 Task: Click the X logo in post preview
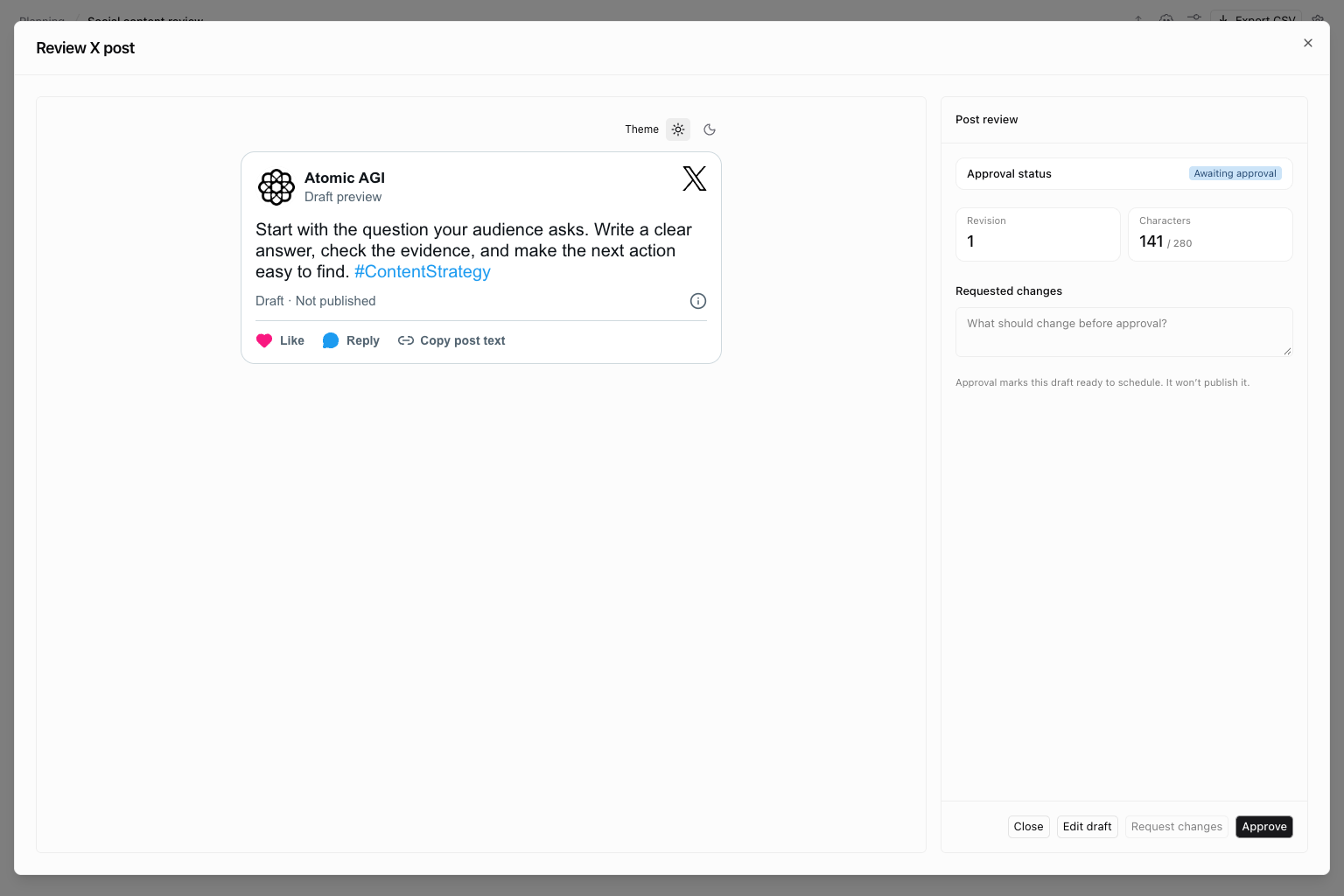[695, 178]
